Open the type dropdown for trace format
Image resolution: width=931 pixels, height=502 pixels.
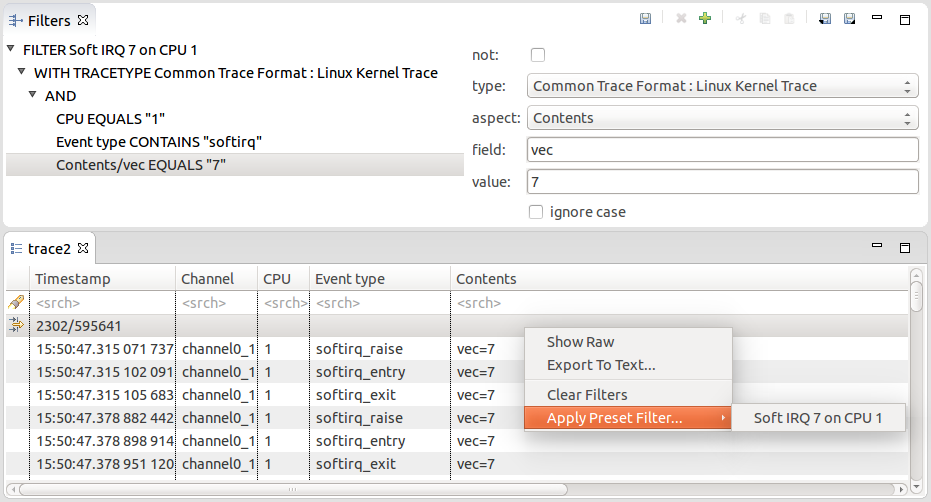721,86
